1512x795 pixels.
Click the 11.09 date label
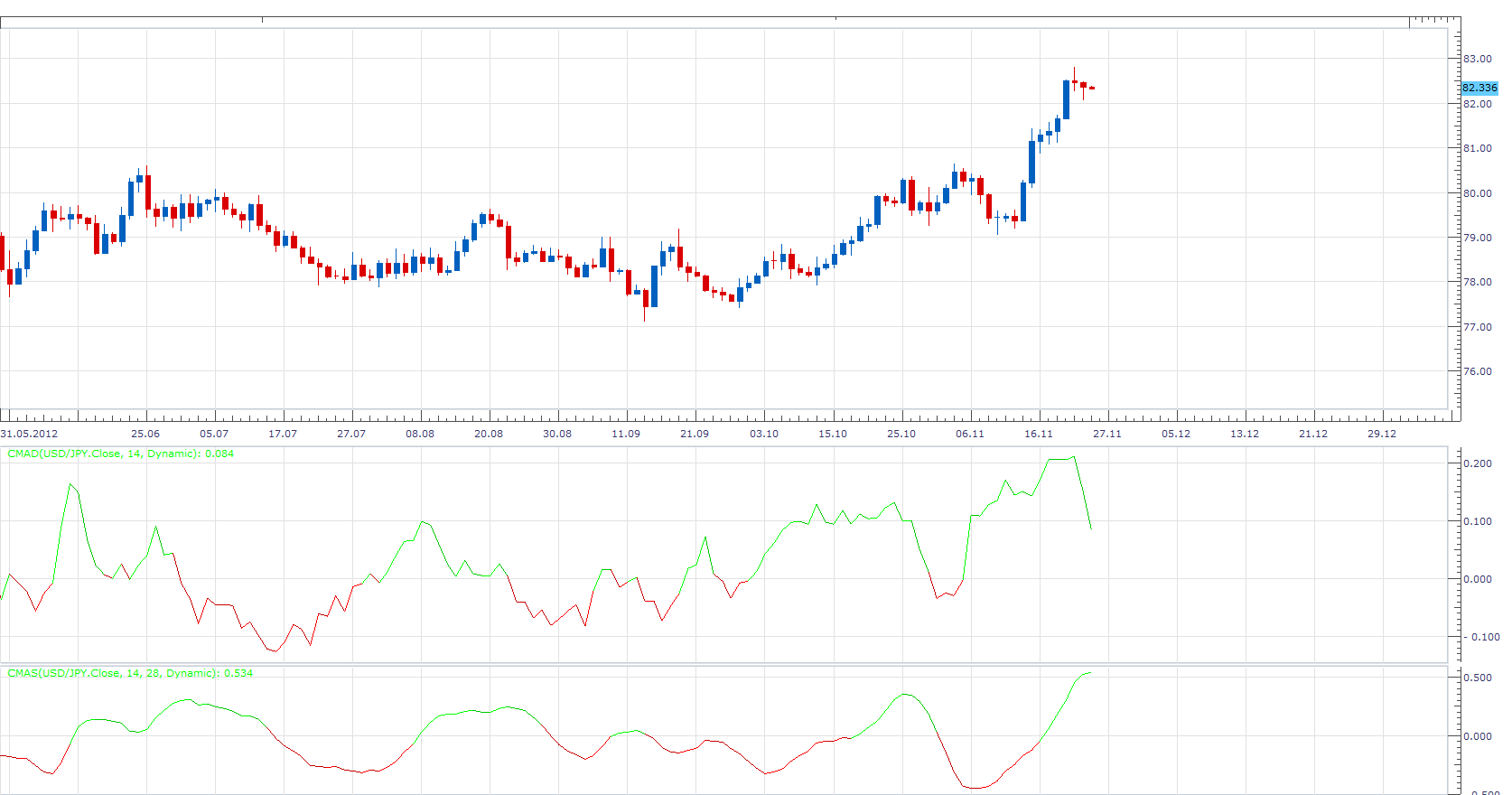(x=626, y=434)
